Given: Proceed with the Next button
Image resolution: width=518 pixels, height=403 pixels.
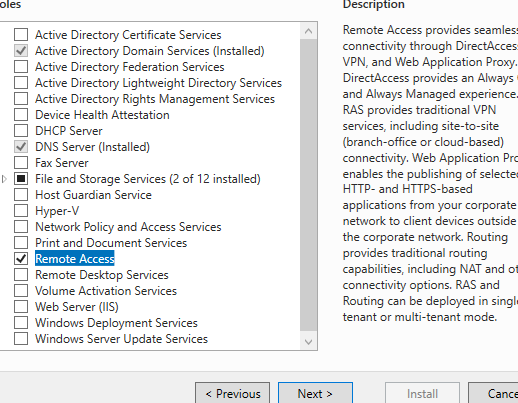Looking at the screenshot, I should click(315, 394).
